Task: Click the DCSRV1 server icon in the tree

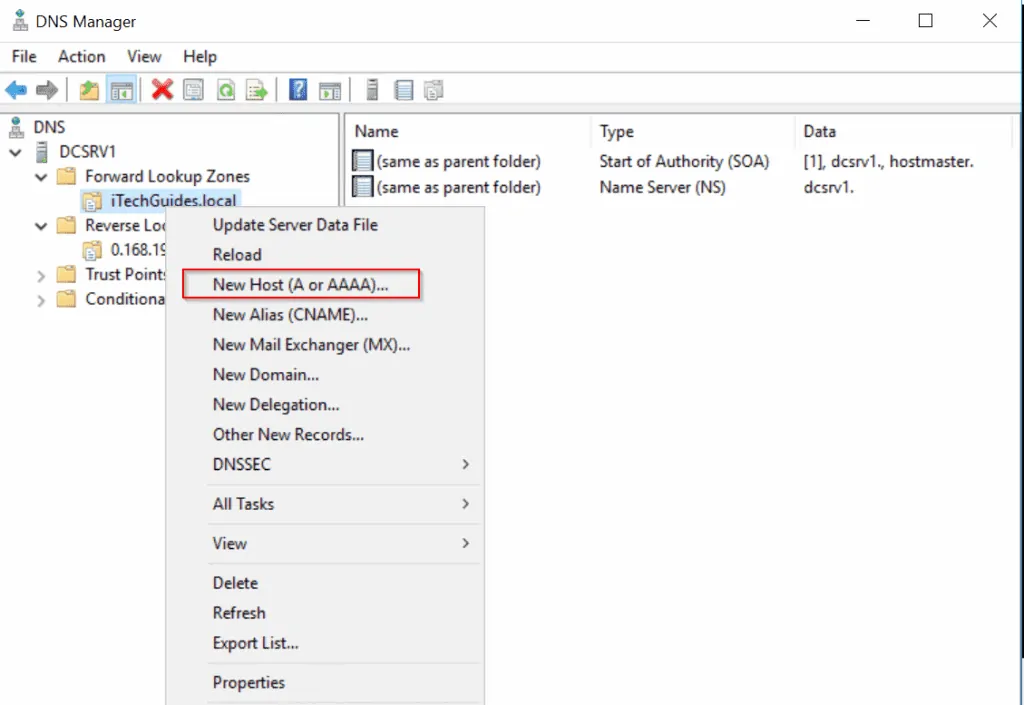Action: 42,151
